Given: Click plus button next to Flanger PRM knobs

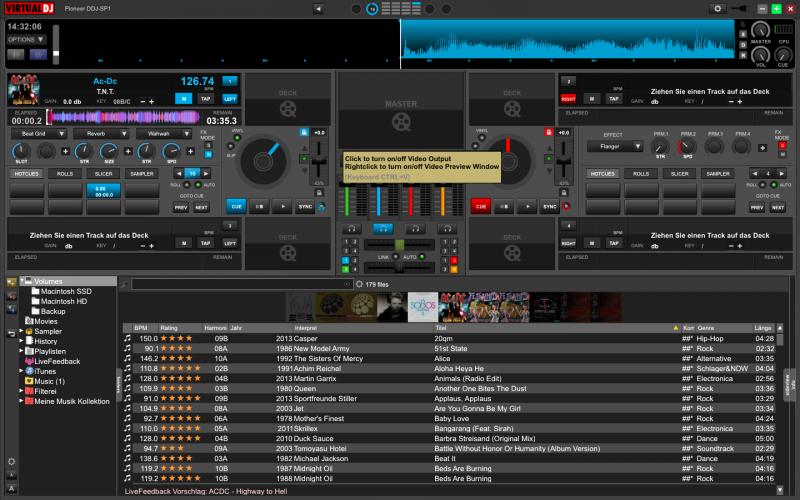Looking at the screenshot, I should point(762,148).
